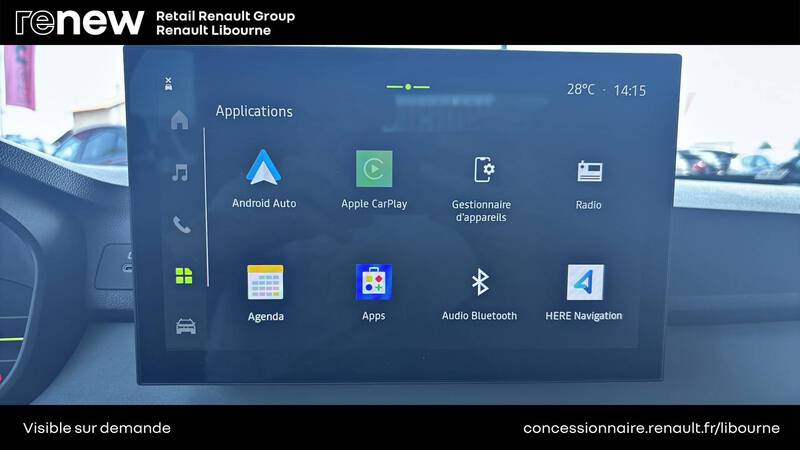The height and width of the screenshot is (450, 800).
Task: Open the vehicle settings car icon
Action: click(186, 326)
